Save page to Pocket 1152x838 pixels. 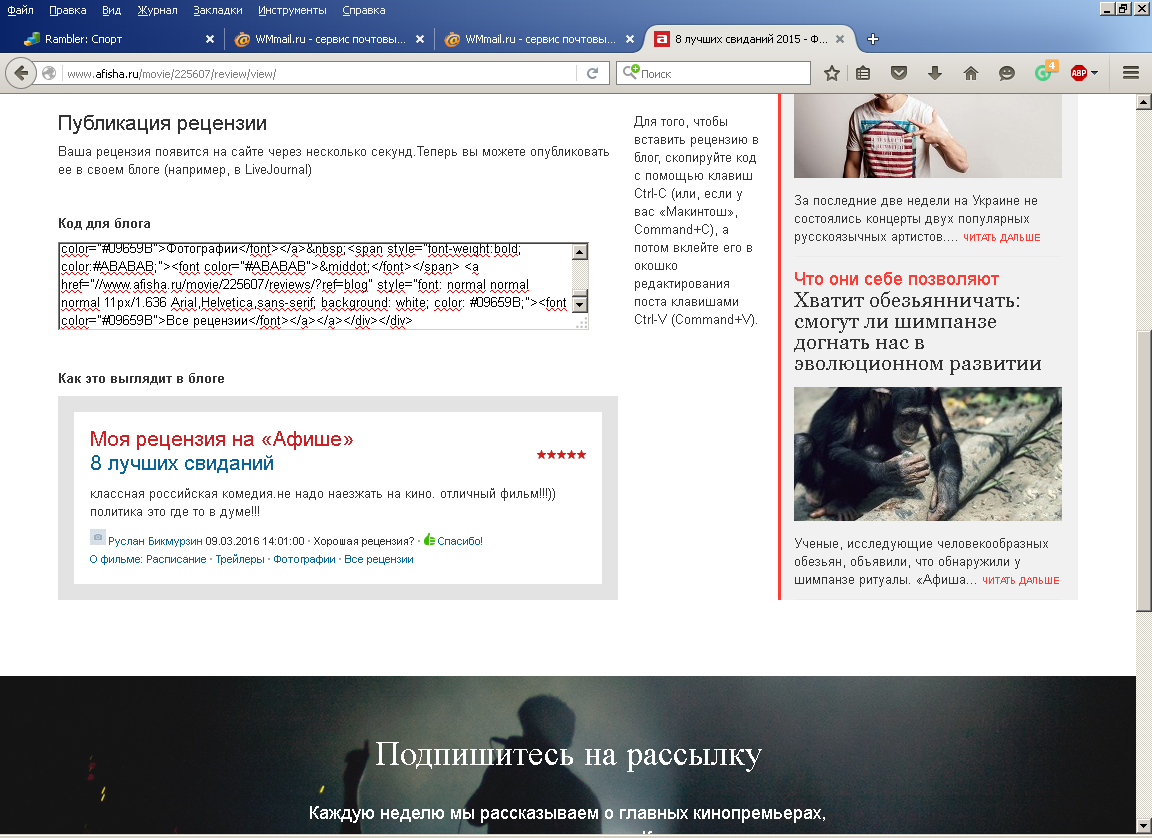pos(899,73)
